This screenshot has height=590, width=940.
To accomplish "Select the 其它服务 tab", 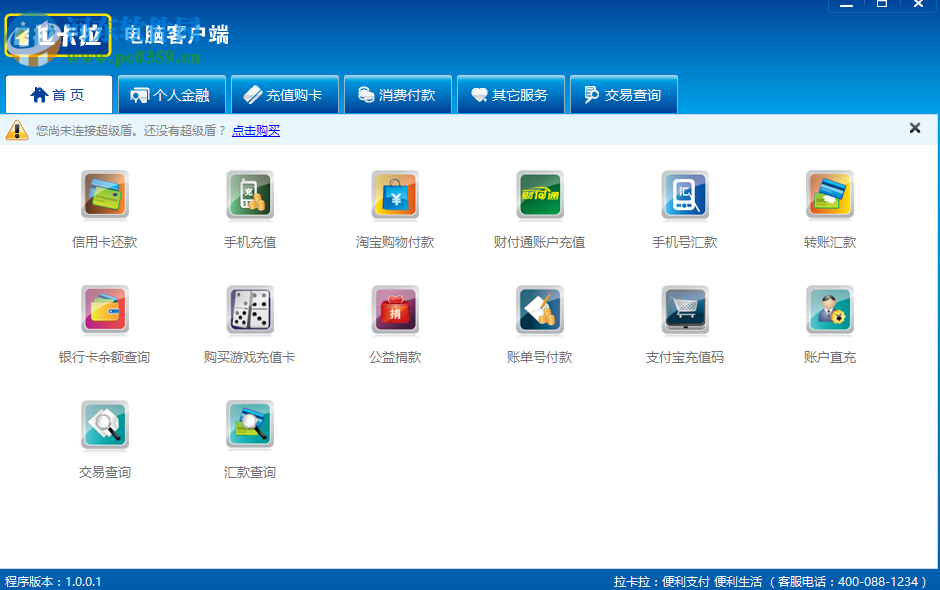I will point(511,95).
